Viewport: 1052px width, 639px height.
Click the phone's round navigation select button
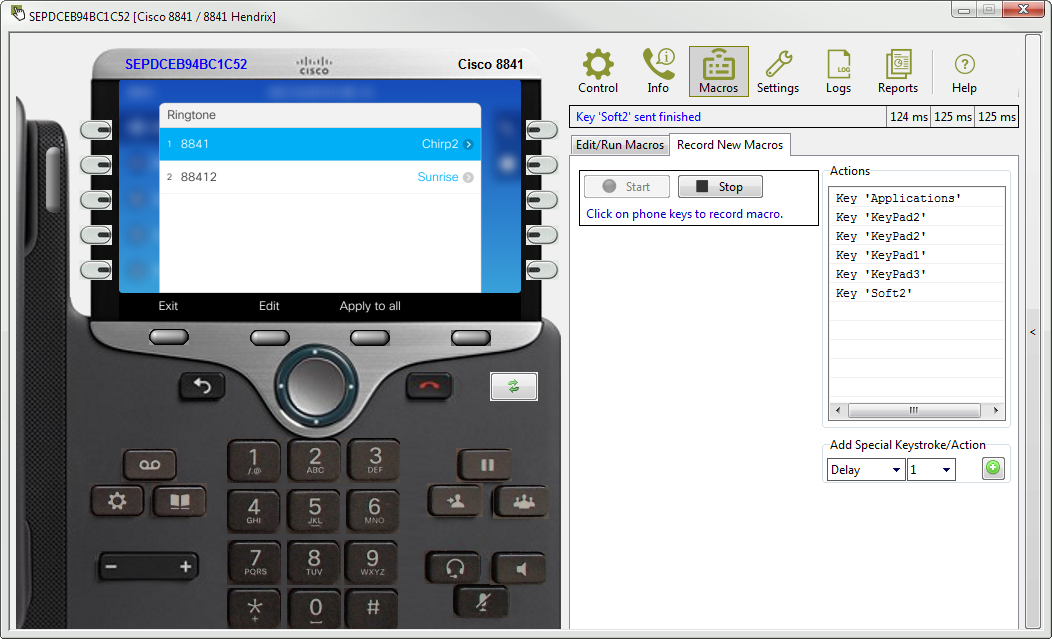pos(315,385)
